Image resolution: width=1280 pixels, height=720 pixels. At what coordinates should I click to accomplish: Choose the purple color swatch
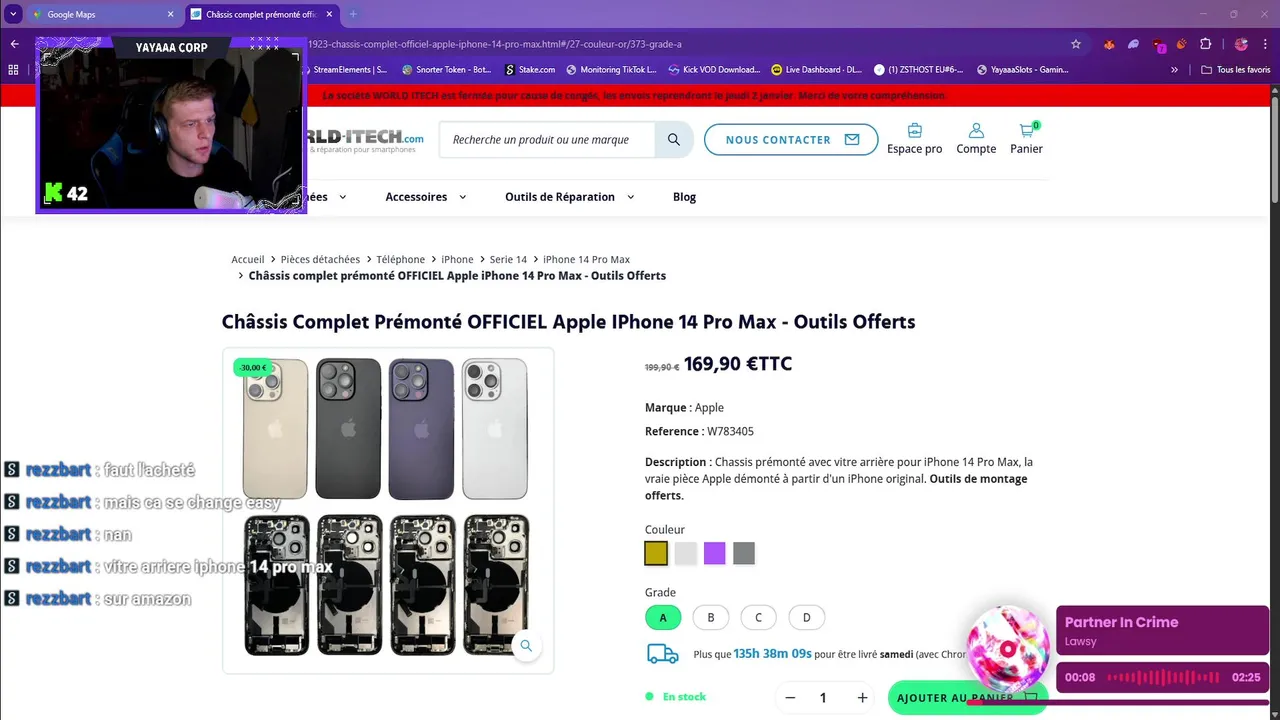click(714, 553)
